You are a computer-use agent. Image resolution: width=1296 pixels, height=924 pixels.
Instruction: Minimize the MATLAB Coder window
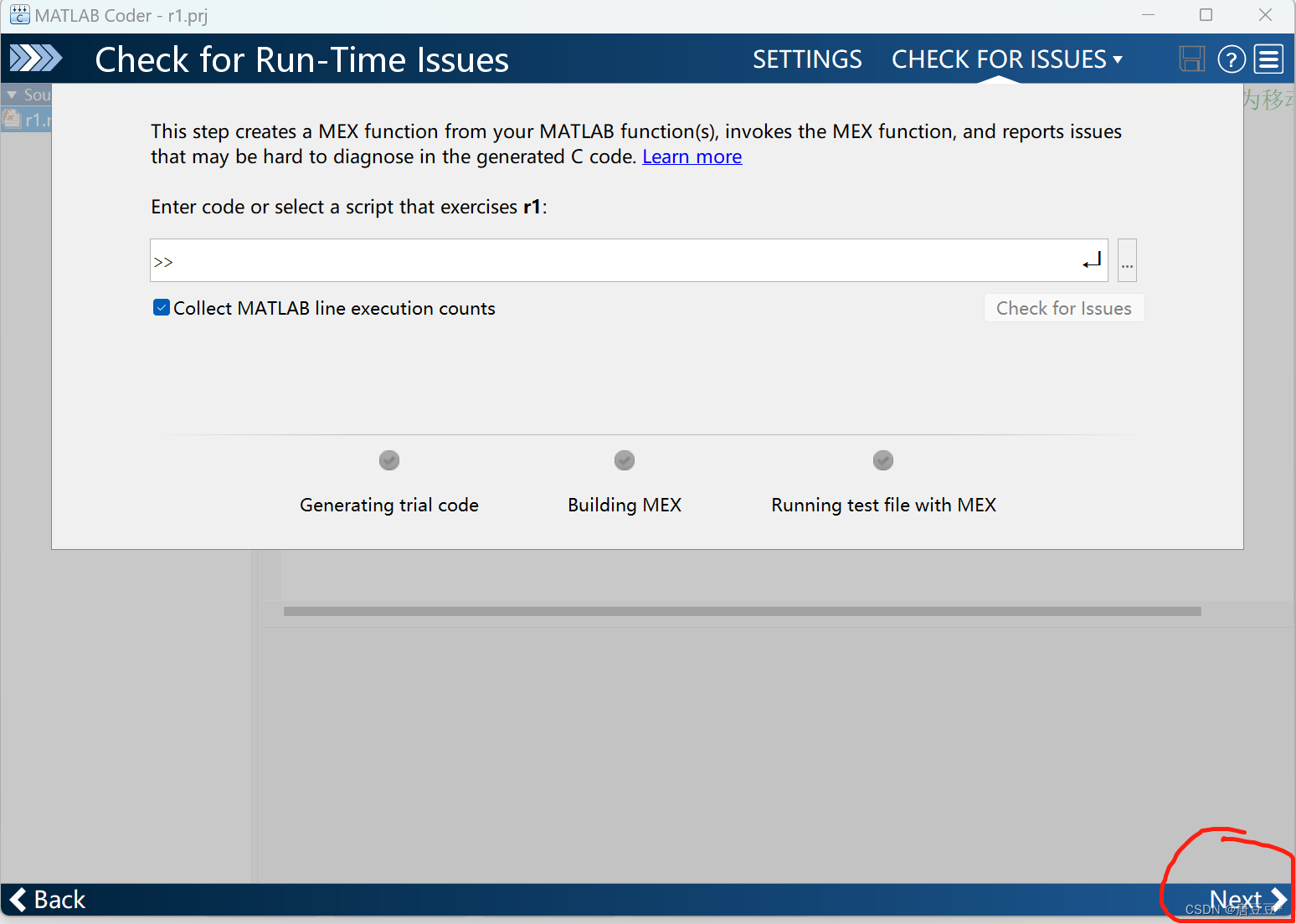click(x=1148, y=15)
